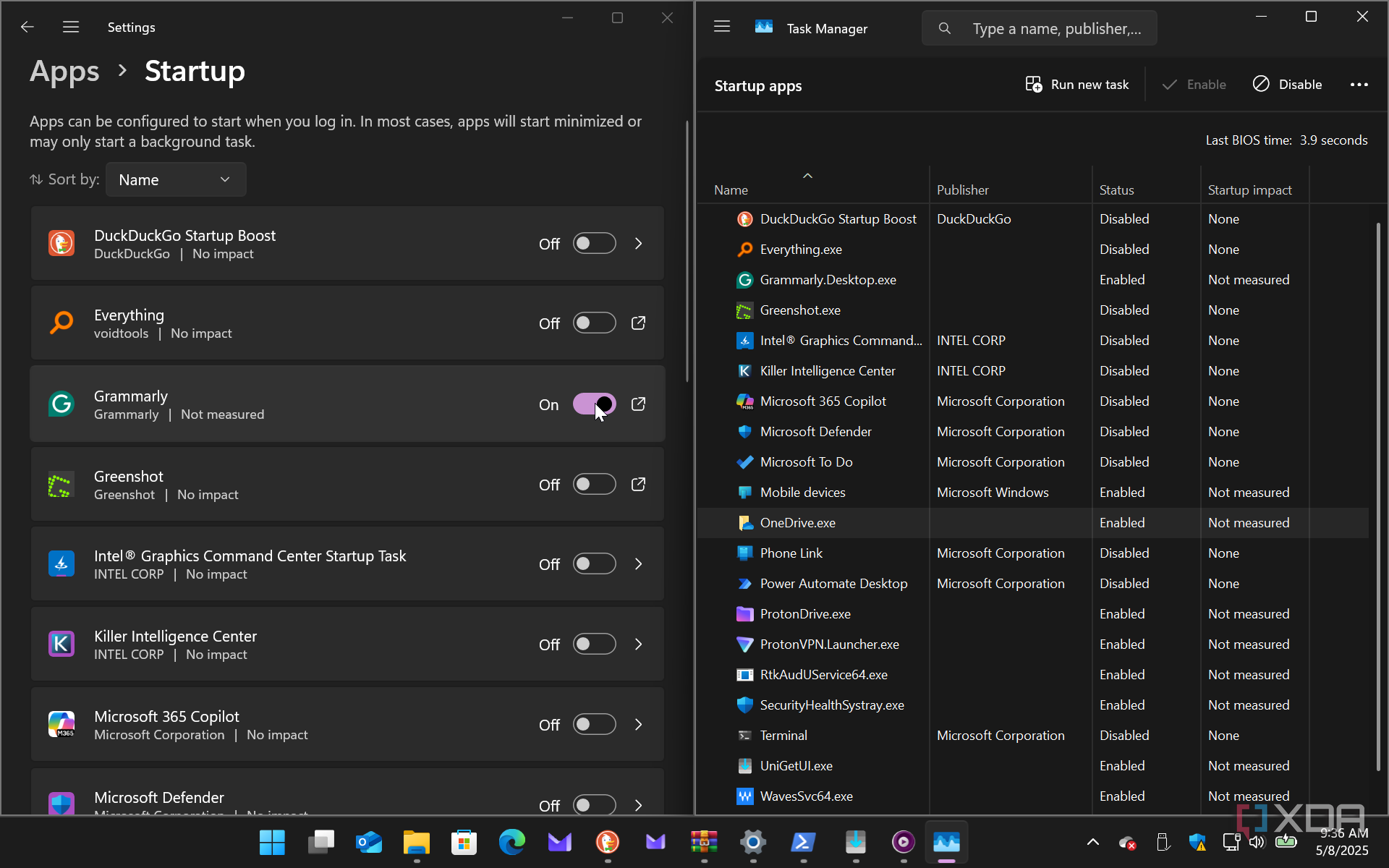
Task: Toggle DuckDuckGo Startup Boost switch
Action: click(x=594, y=244)
